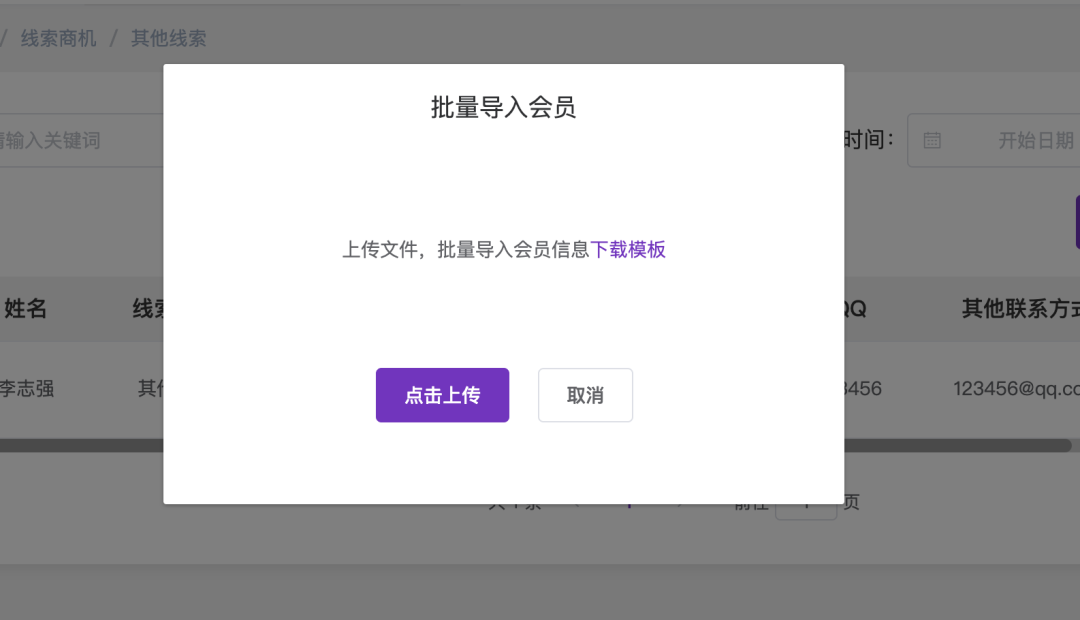Click the calendar icon in date picker

click(932, 140)
